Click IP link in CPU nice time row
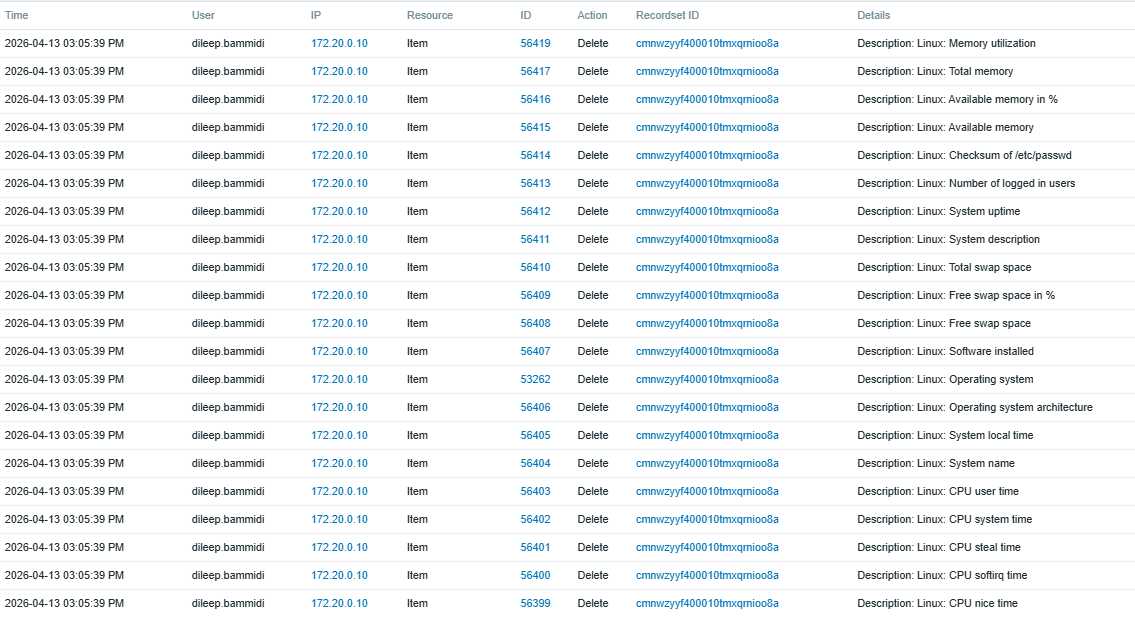The image size is (1135, 617). pyautogui.click(x=339, y=604)
